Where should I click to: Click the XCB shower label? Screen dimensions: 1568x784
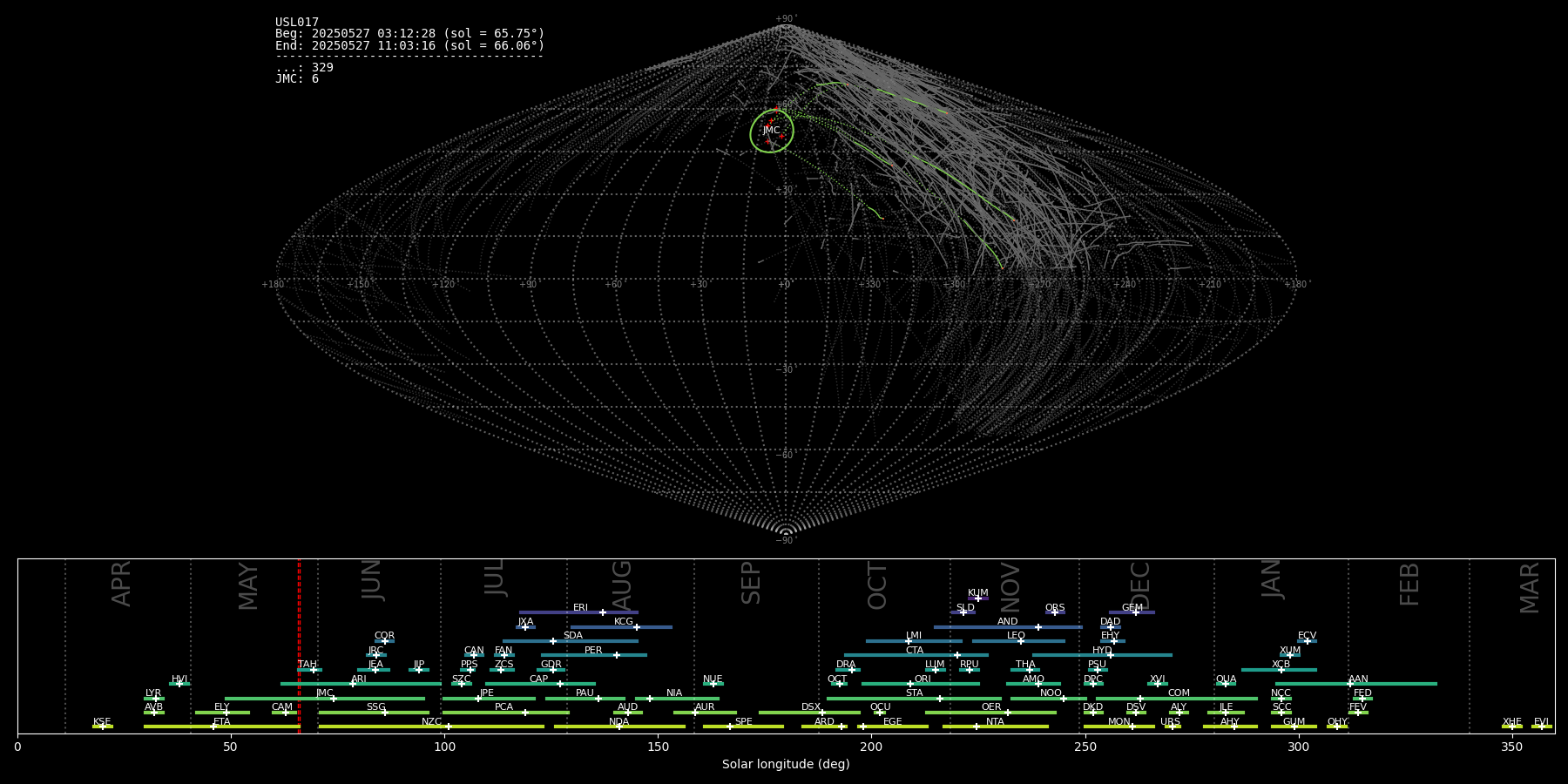(x=1281, y=665)
